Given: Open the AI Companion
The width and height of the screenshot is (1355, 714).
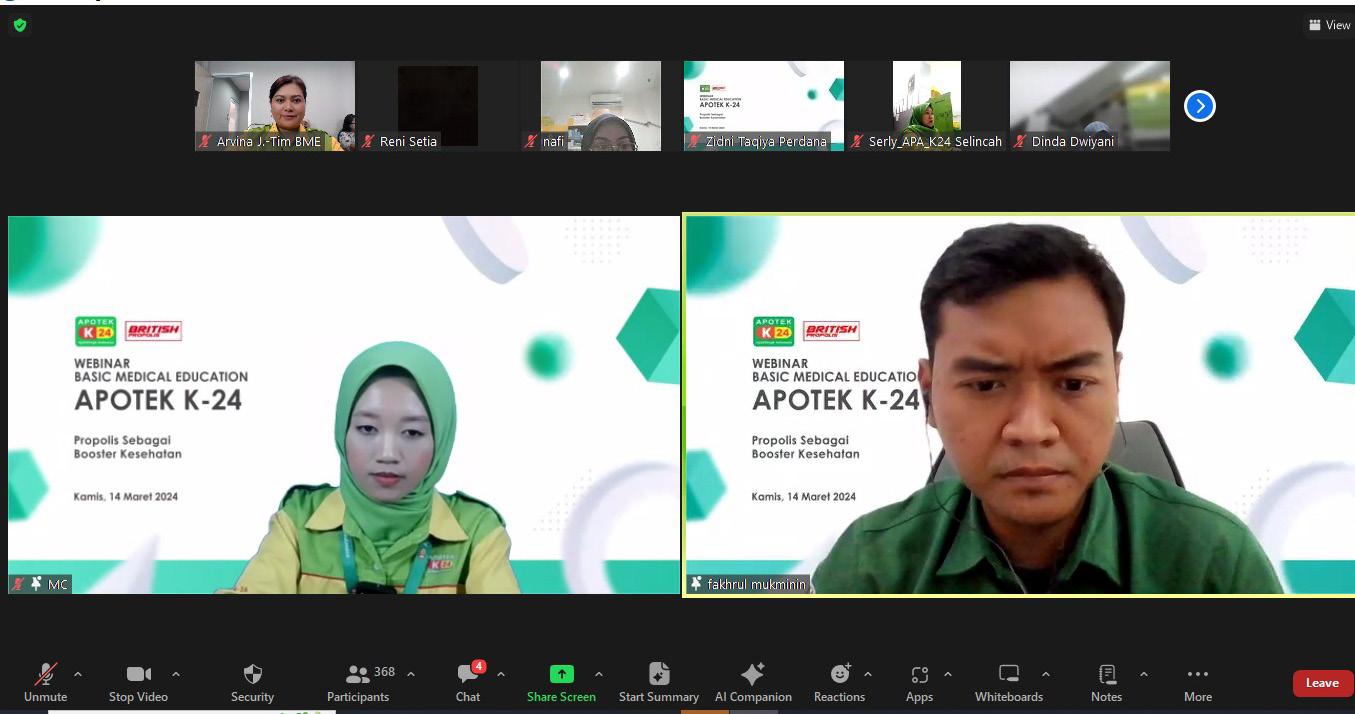Looking at the screenshot, I should 753,683.
